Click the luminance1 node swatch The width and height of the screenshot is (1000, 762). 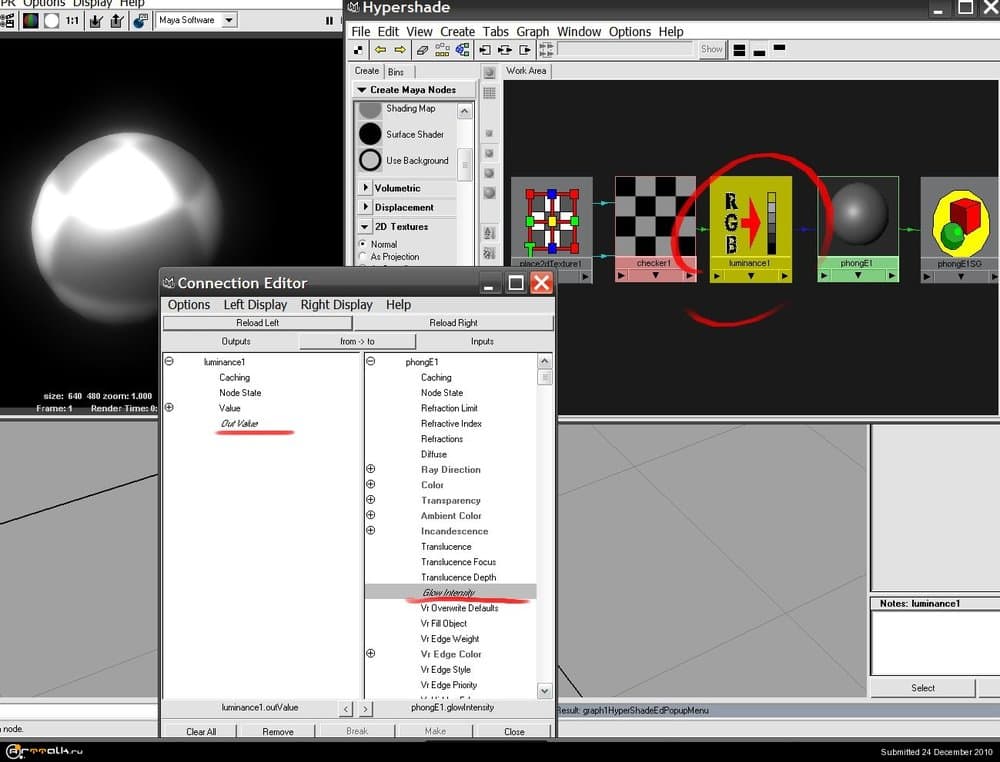[750, 217]
